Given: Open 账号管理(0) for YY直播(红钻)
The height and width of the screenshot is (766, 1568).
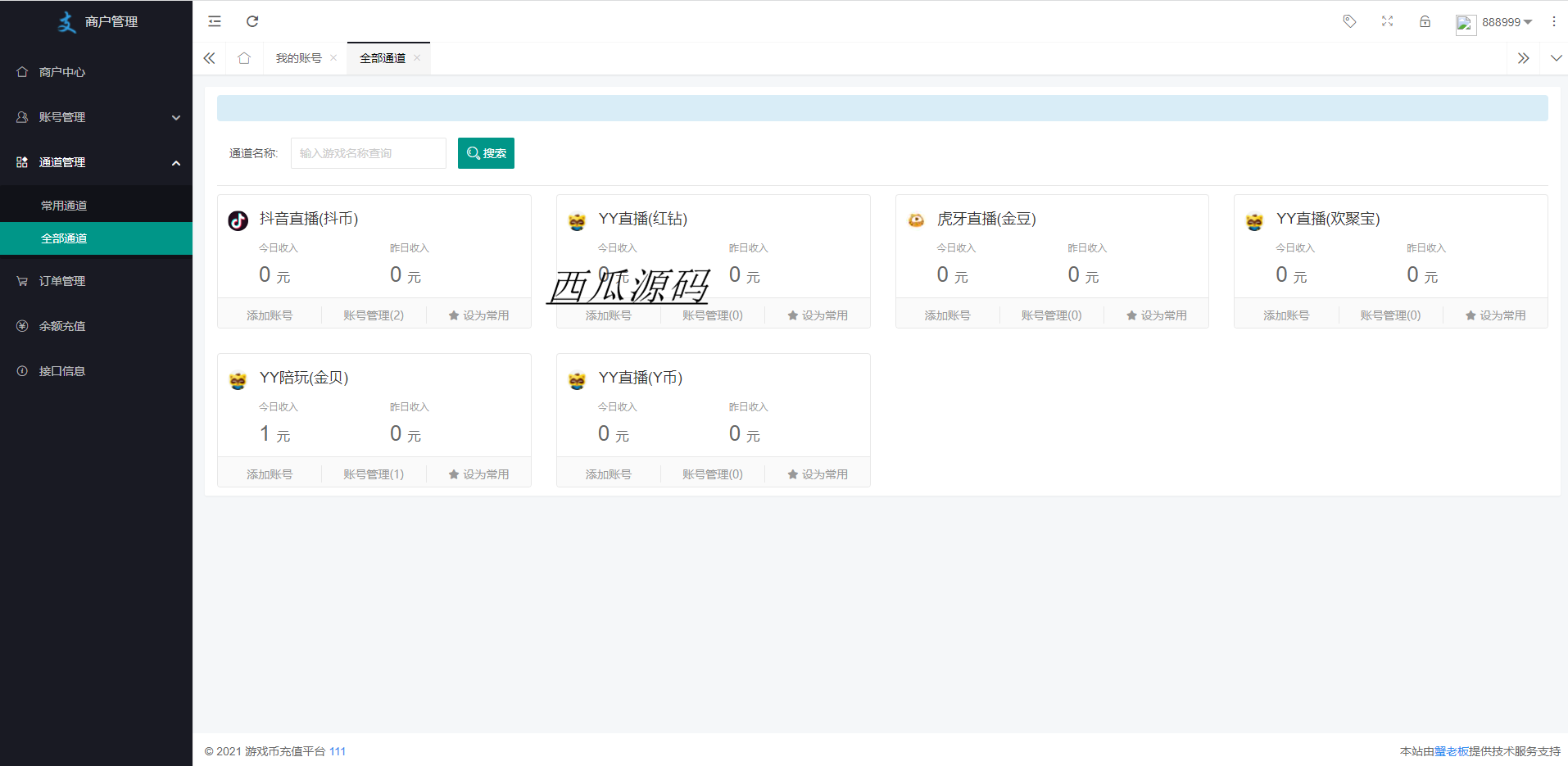Looking at the screenshot, I should [x=713, y=315].
